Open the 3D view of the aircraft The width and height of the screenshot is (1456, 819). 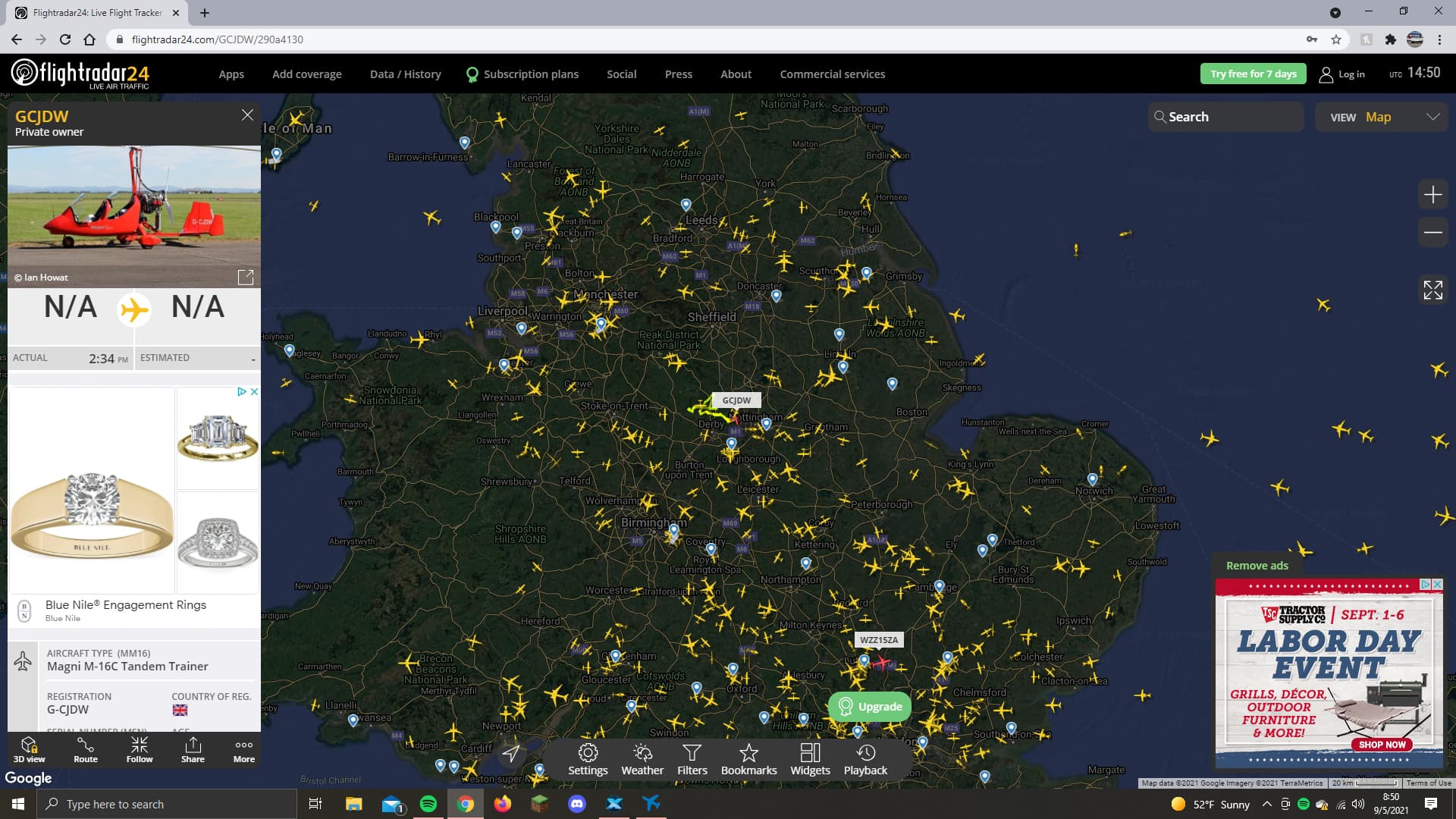pos(29,749)
